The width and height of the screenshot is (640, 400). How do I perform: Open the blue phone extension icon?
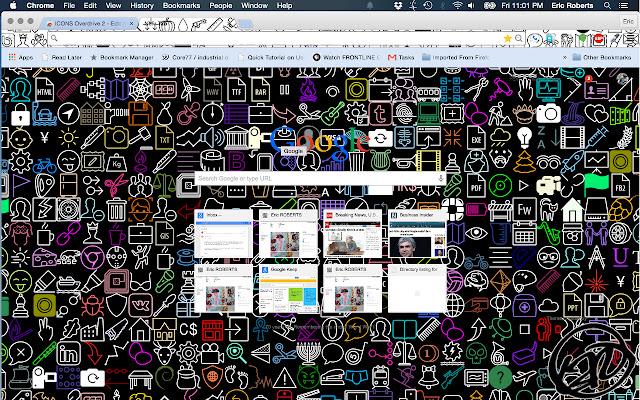(x=534, y=39)
